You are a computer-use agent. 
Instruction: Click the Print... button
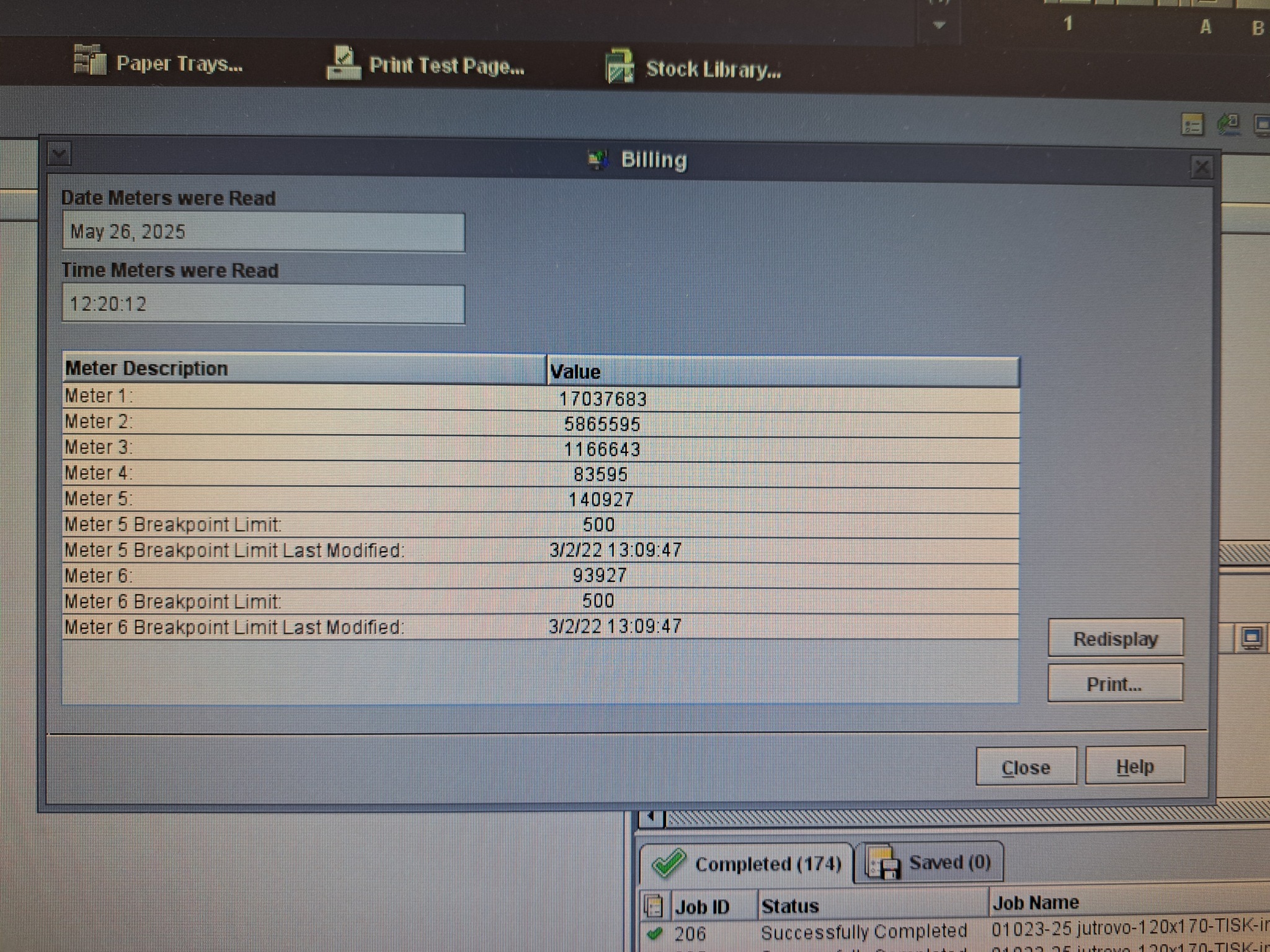(x=1114, y=684)
